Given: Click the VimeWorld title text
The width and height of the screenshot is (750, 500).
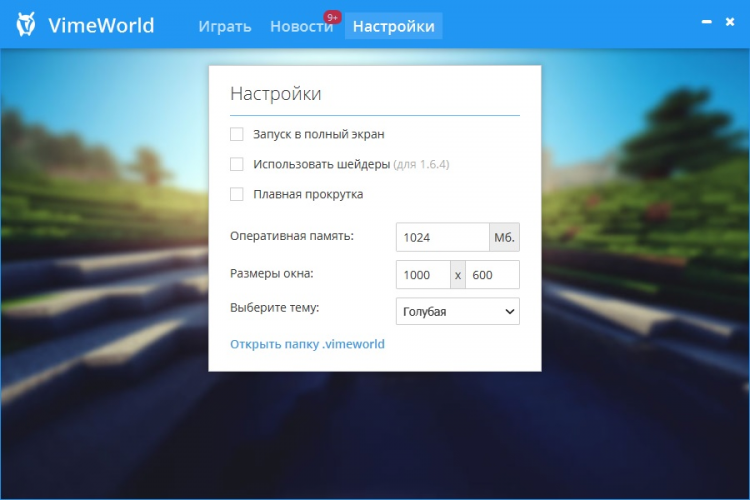Looking at the screenshot, I should pyautogui.click(x=101, y=25).
